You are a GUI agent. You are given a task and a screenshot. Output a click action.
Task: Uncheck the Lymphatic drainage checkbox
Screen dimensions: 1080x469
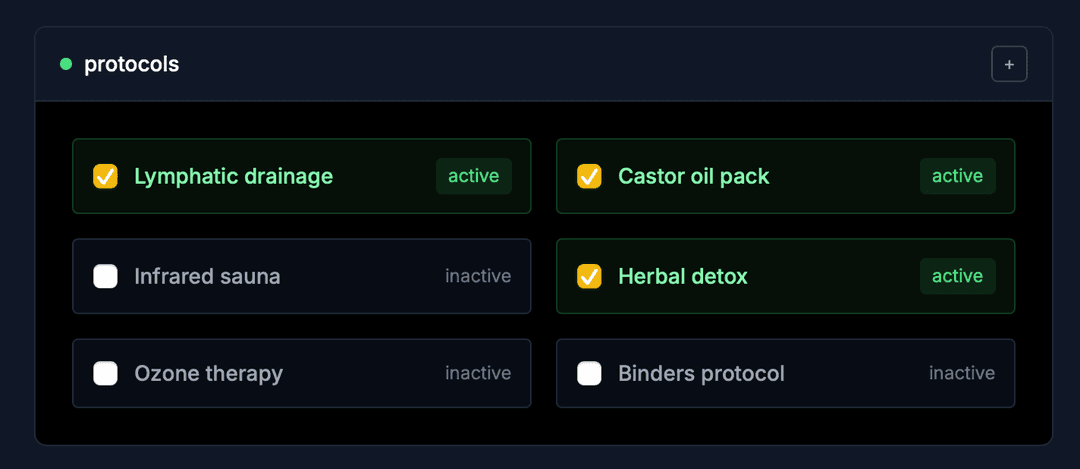tap(105, 176)
